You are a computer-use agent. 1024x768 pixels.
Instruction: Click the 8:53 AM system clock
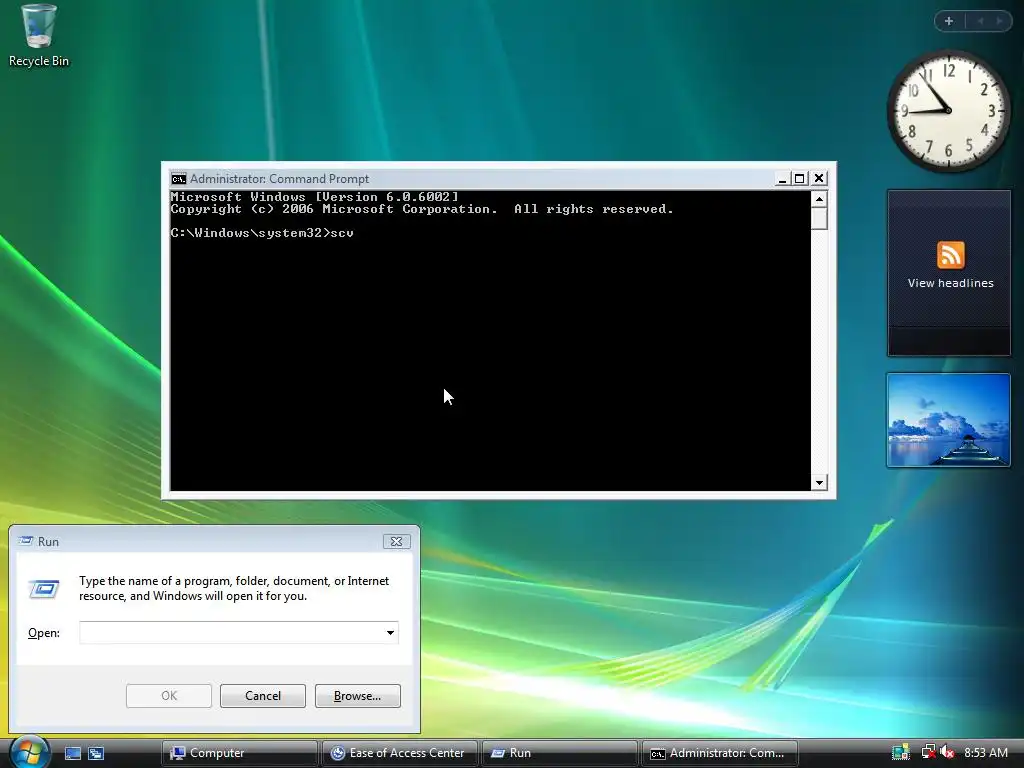coord(985,752)
